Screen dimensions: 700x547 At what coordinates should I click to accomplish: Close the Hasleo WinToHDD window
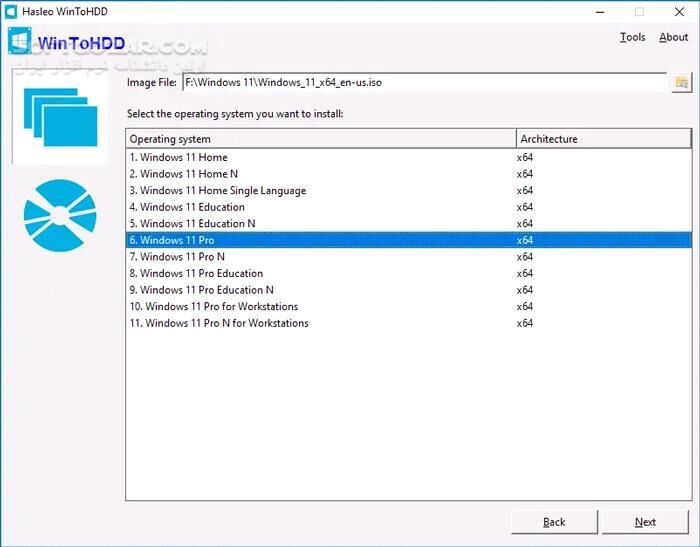pos(679,12)
